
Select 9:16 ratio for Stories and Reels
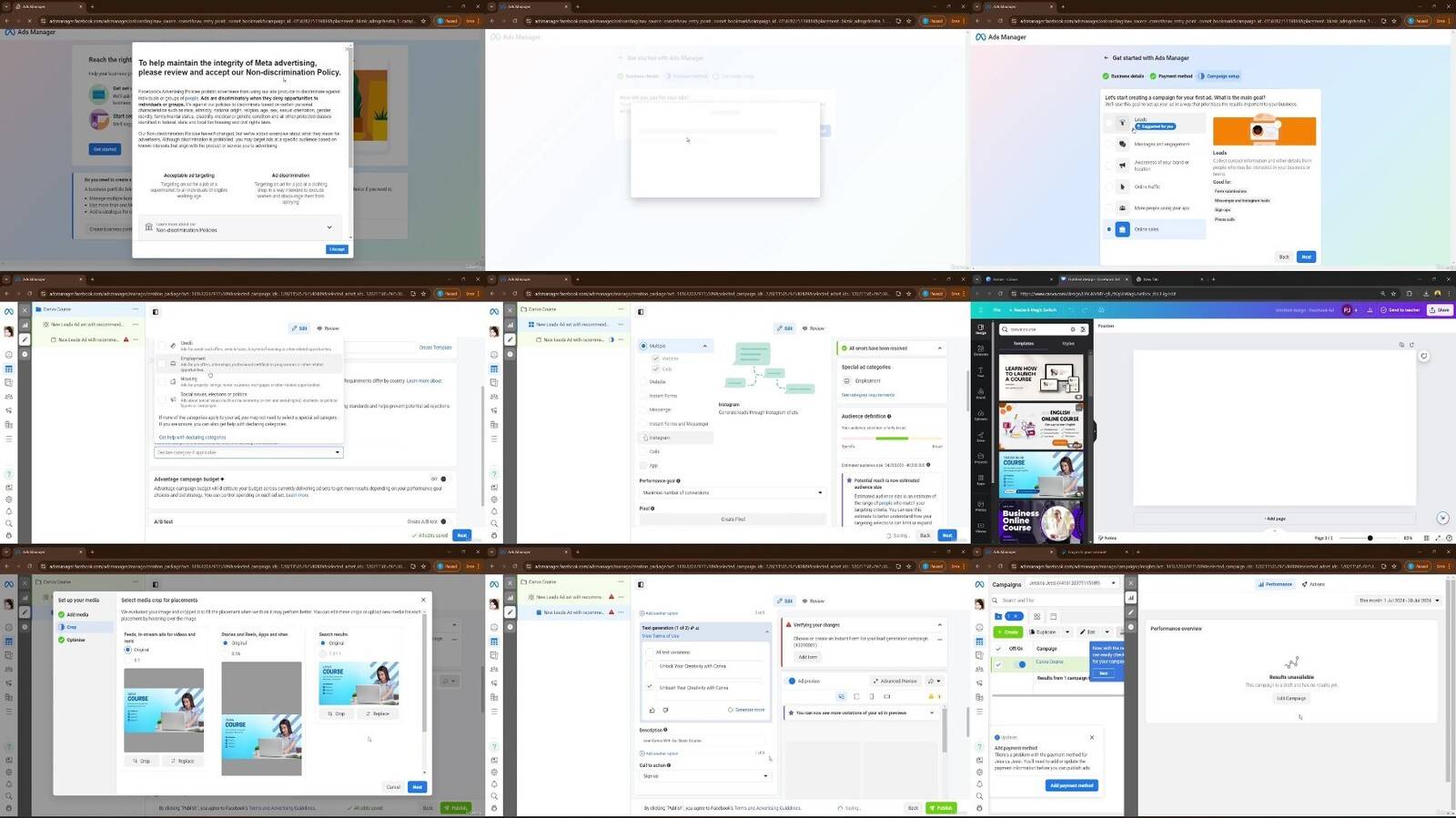point(226,653)
